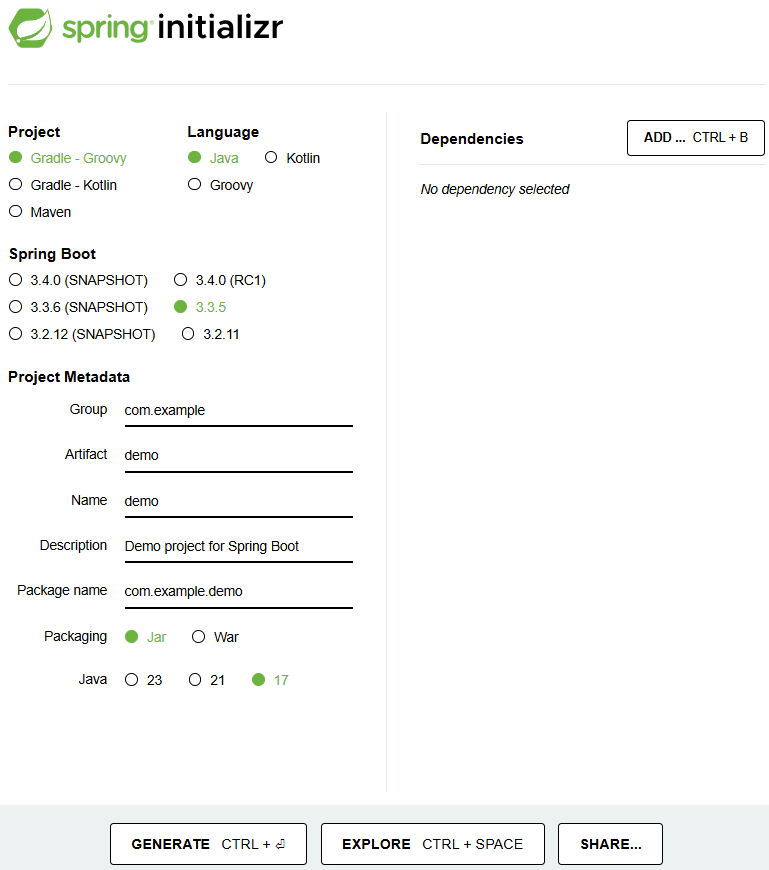Pick Groovy as the language

click(x=220, y=185)
